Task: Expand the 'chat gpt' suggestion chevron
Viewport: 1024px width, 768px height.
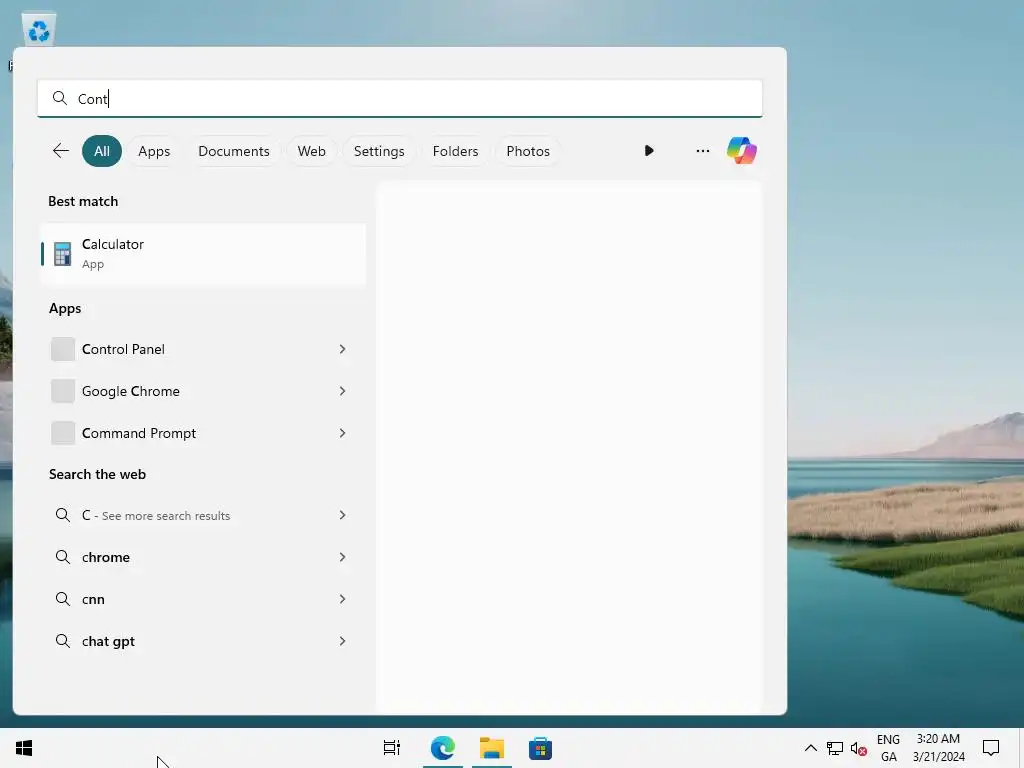Action: [342, 641]
